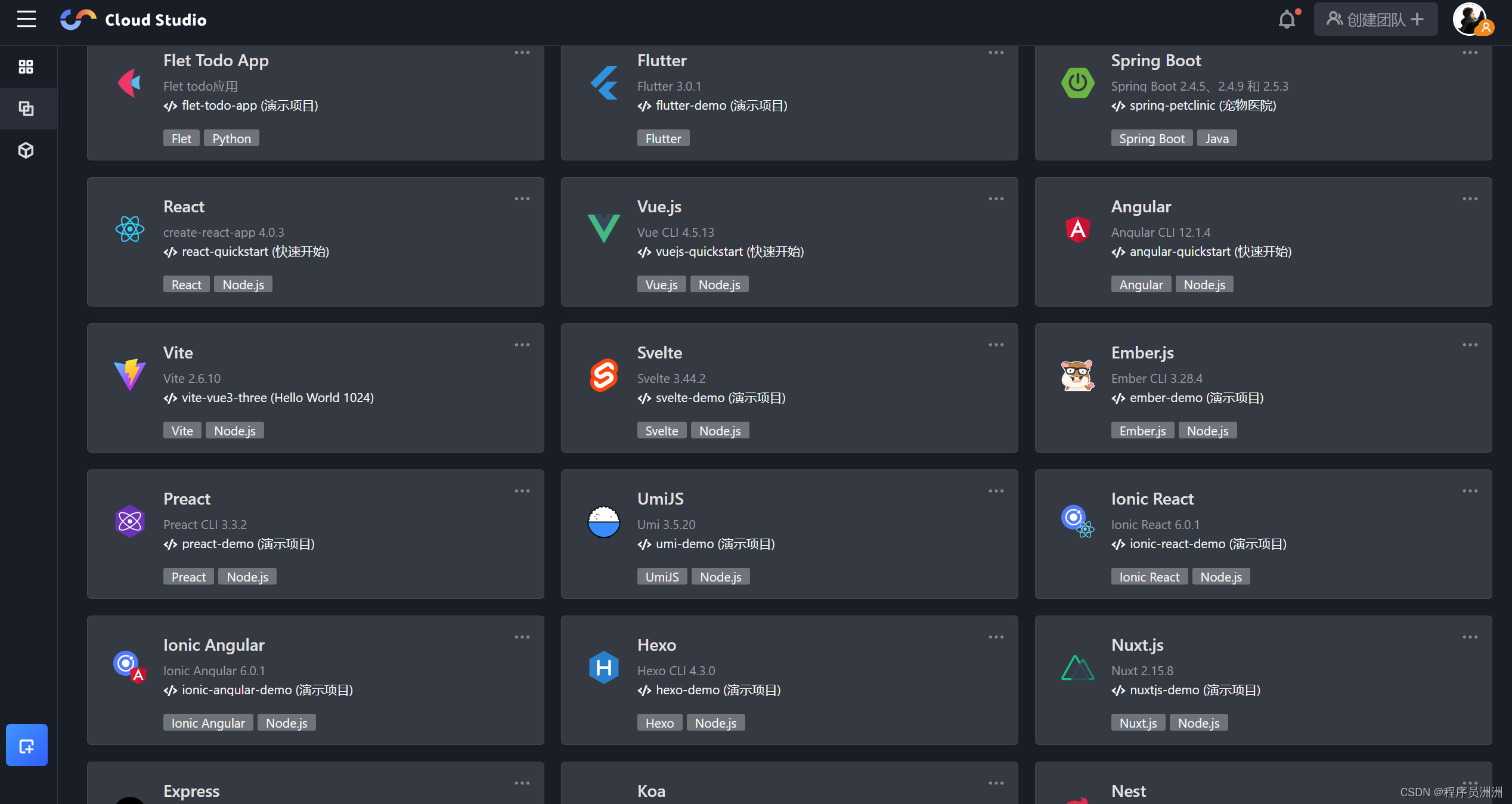Click the Hexo hexagon logo
Screen dimensions: 1512x804
(x=604, y=667)
